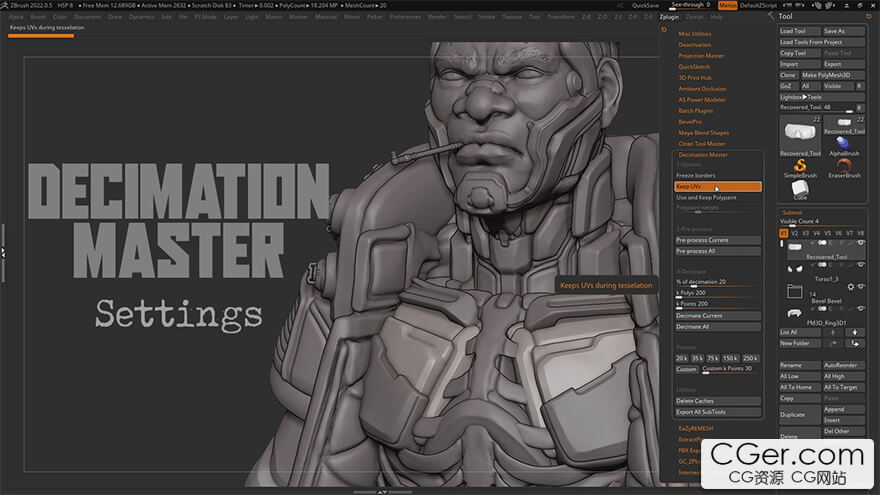Click the Zplugin palette dock icon
Viewport: 880px width, 495px height.
(664, 30)
